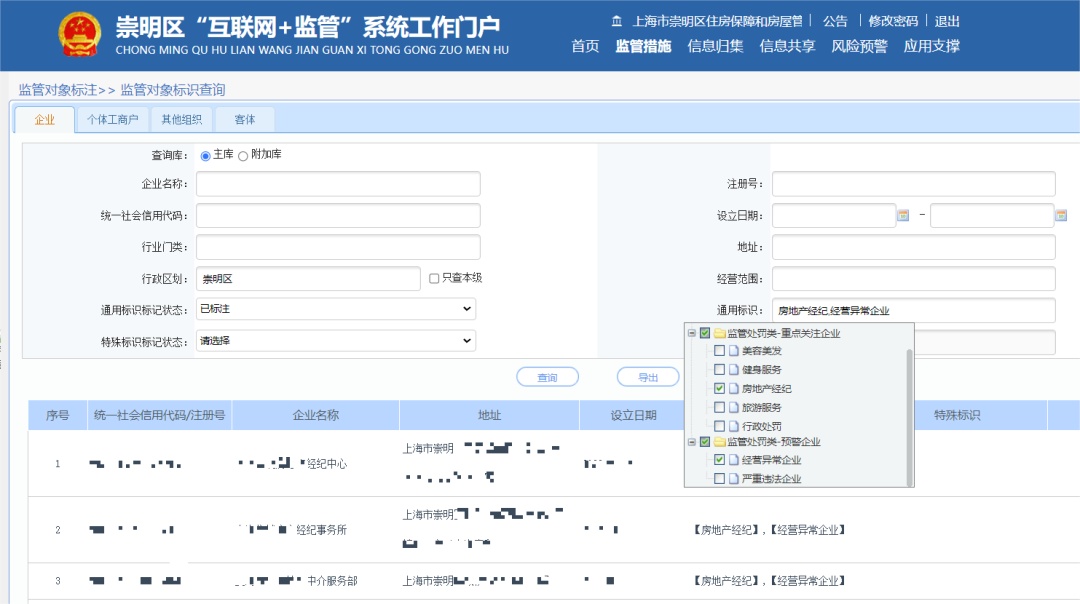Click the 修改密码 link
This screenshot has width=1080, height=604.
892,21
